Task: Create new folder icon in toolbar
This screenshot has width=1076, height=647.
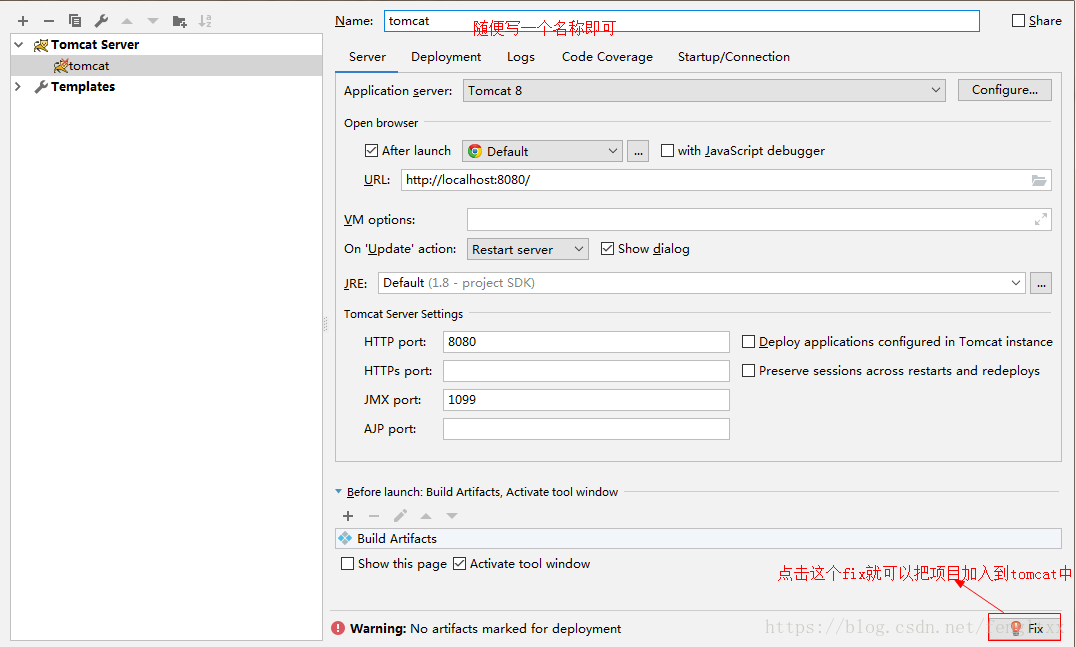Action: 179,21
